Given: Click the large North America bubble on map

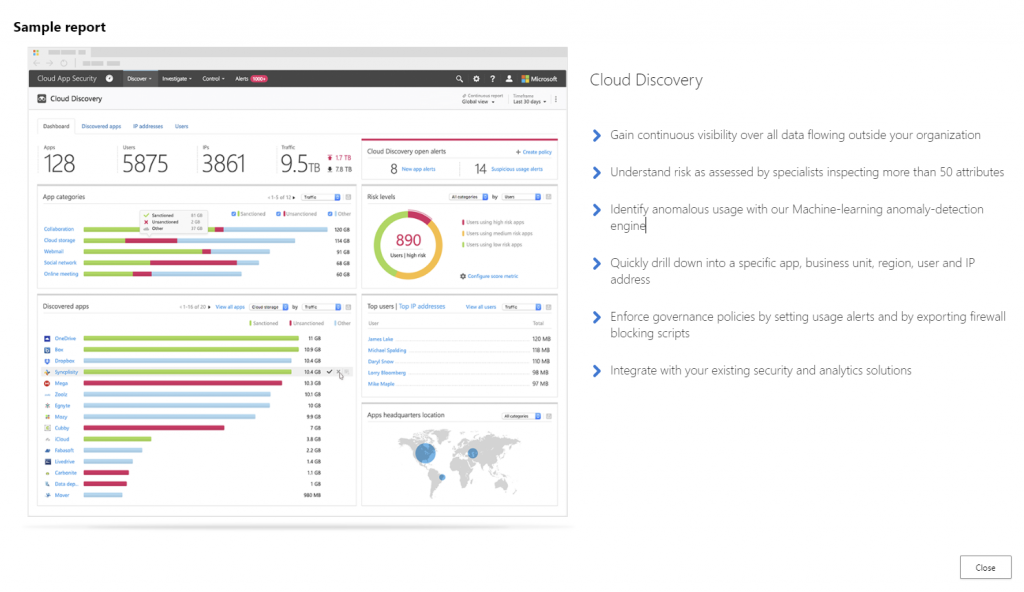Looking at the screenshot, I should pyautogui.click(x=425, y=452).
